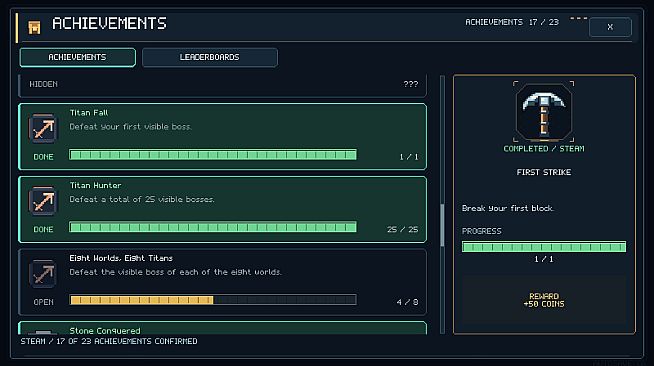Click the OPEN status under Eight Worlds
The width and height of the screenshot is (654, 366).
43,302
